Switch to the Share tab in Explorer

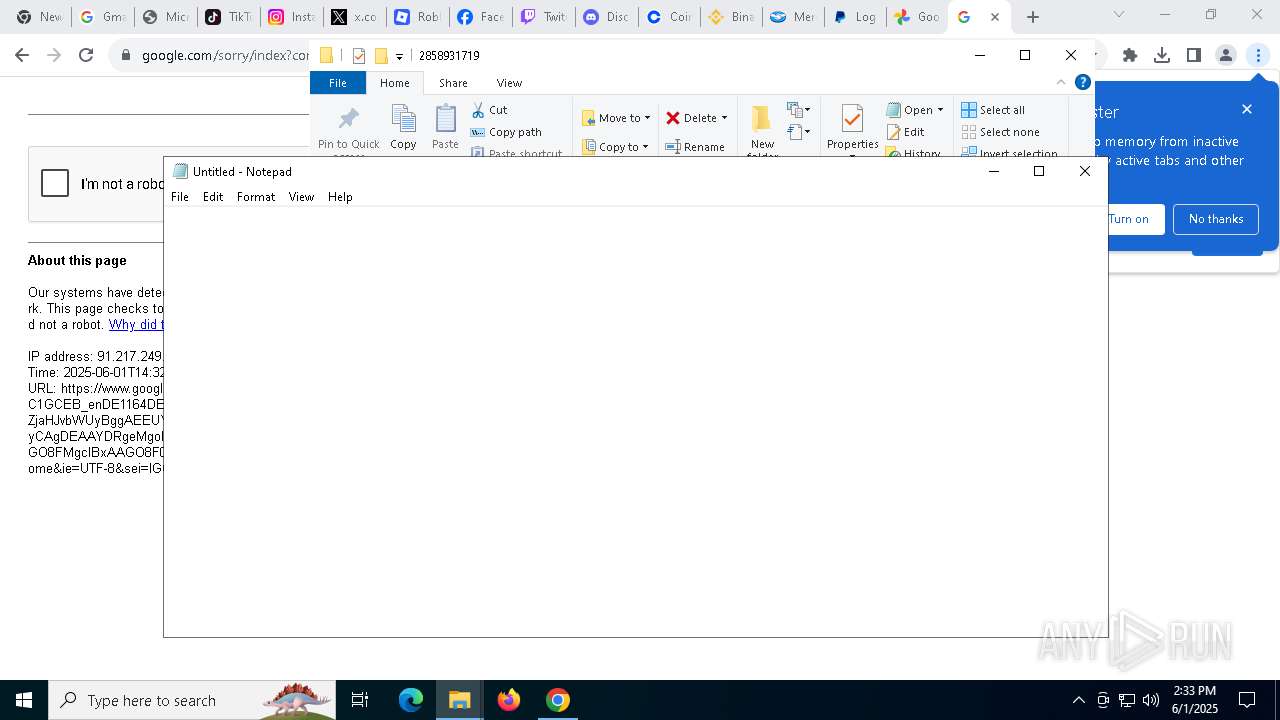click(x=453, y=83)
